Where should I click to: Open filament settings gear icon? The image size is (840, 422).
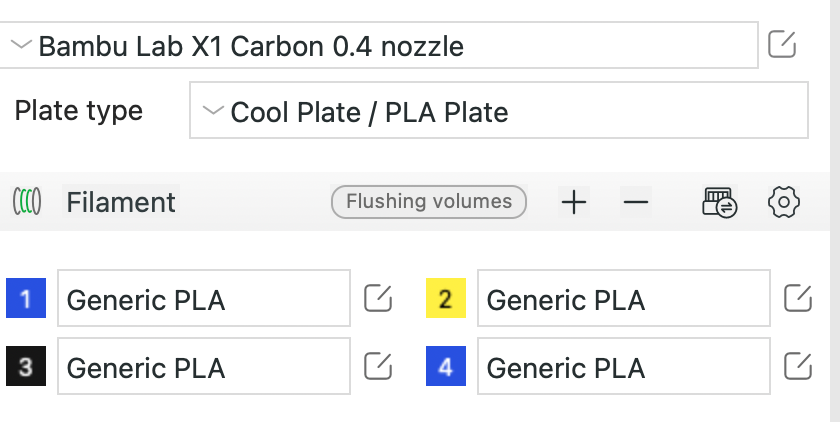[x=784, y=203]
